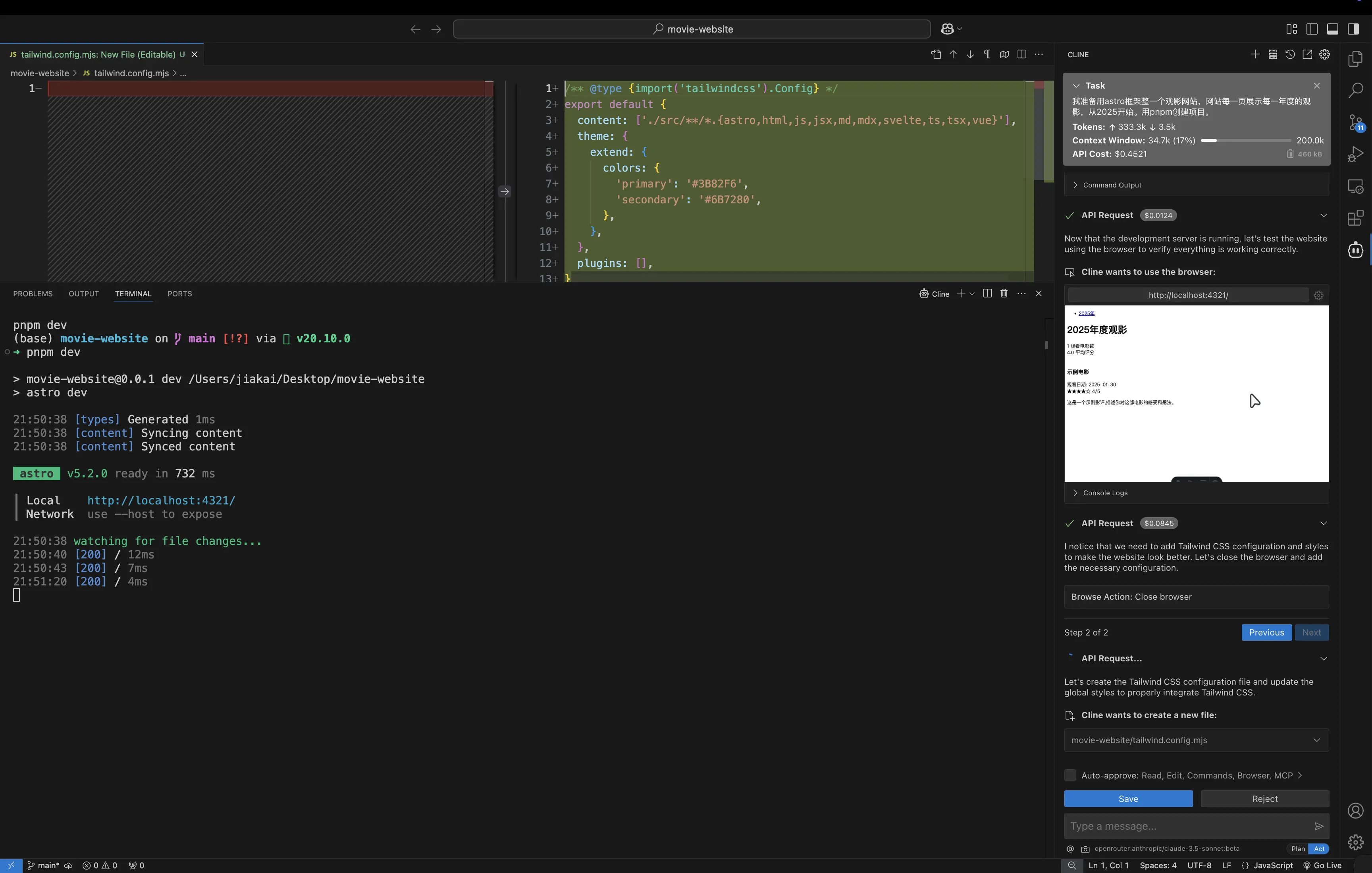Open the Copilot icon beside search bar

click(x=948, y=29)
